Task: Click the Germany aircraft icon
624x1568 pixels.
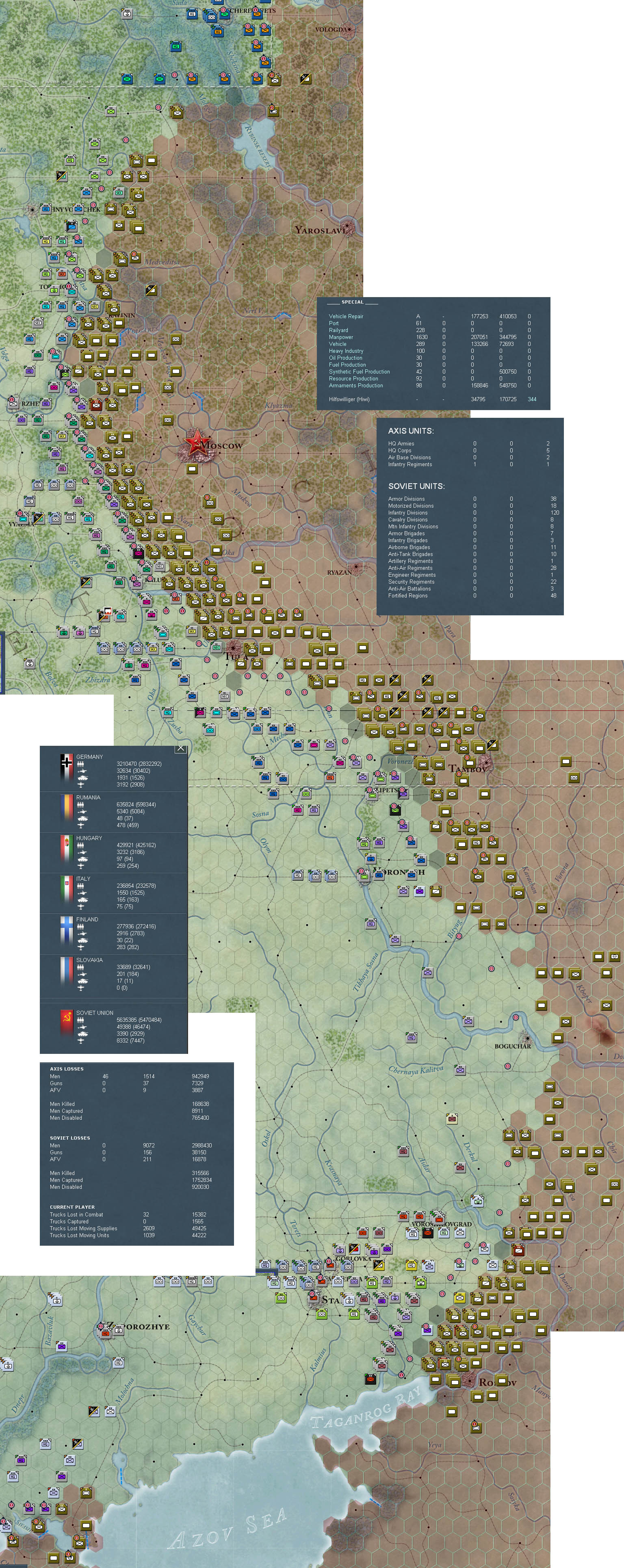Action: click(x=81, y=784)
